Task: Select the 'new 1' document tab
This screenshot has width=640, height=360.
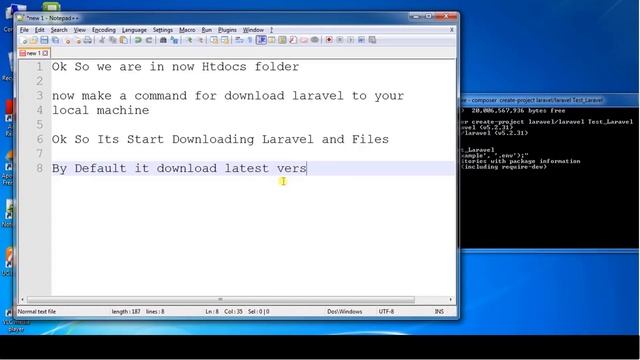Action: pyautogui.click(x=34, y=53)
